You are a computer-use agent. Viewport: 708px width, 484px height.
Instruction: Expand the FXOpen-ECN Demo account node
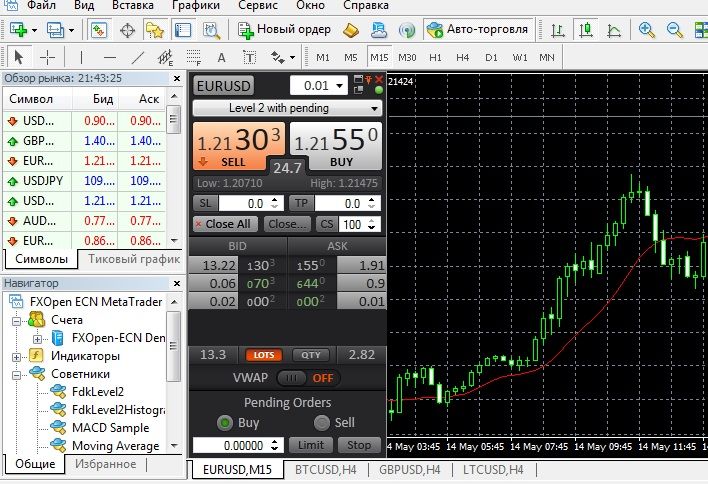(x=37, y=339)
